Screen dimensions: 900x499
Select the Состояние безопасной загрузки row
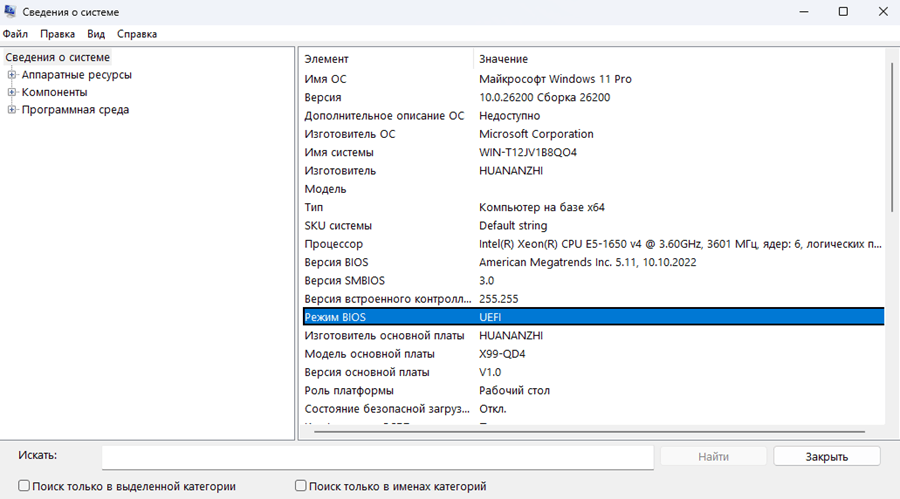point(593,409)
